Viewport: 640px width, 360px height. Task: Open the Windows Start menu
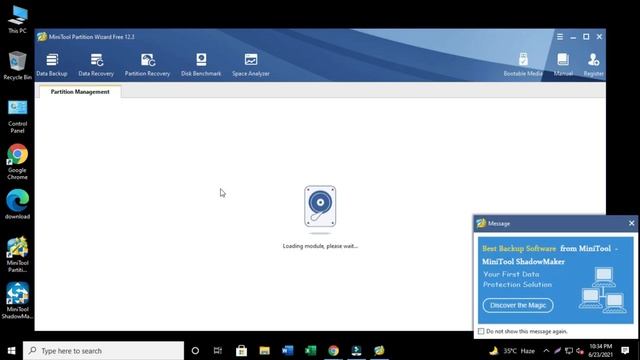pyautogui.click(x=11, y=351)
